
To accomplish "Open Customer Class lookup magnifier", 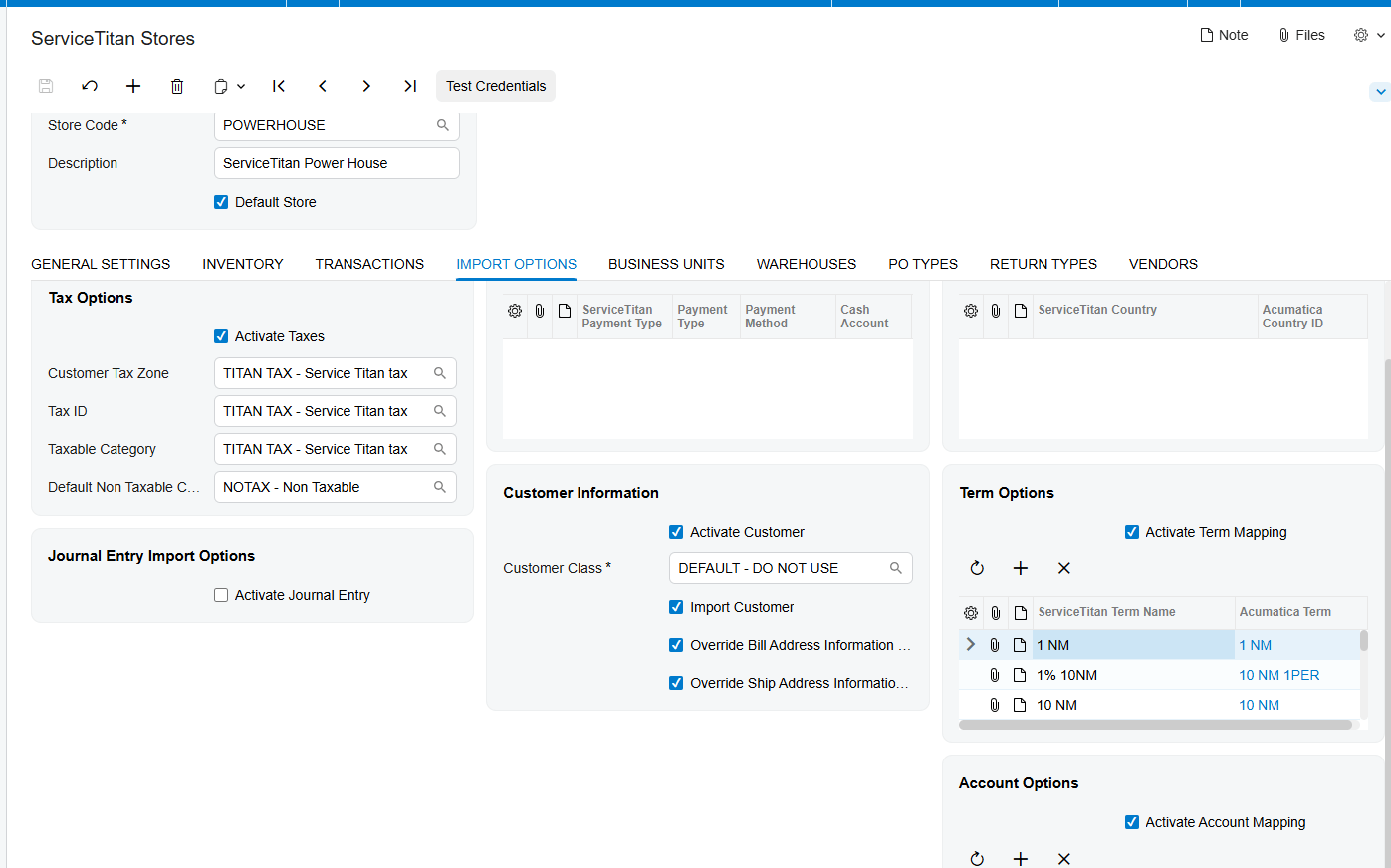I will 896,568.
